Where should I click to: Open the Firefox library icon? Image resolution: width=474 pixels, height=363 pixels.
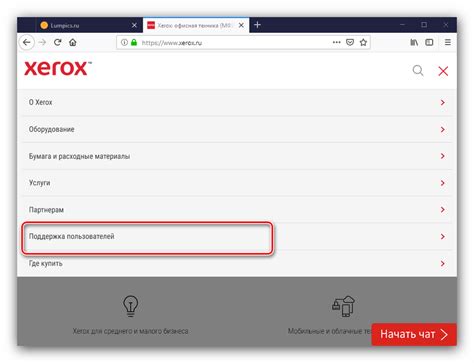pyautogui.click(x=414, y=42)
